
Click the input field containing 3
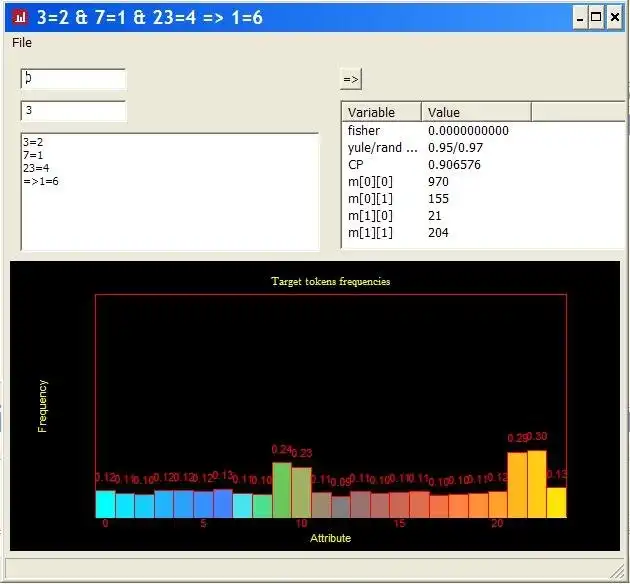pyautogui.click(x=73, y=111)
